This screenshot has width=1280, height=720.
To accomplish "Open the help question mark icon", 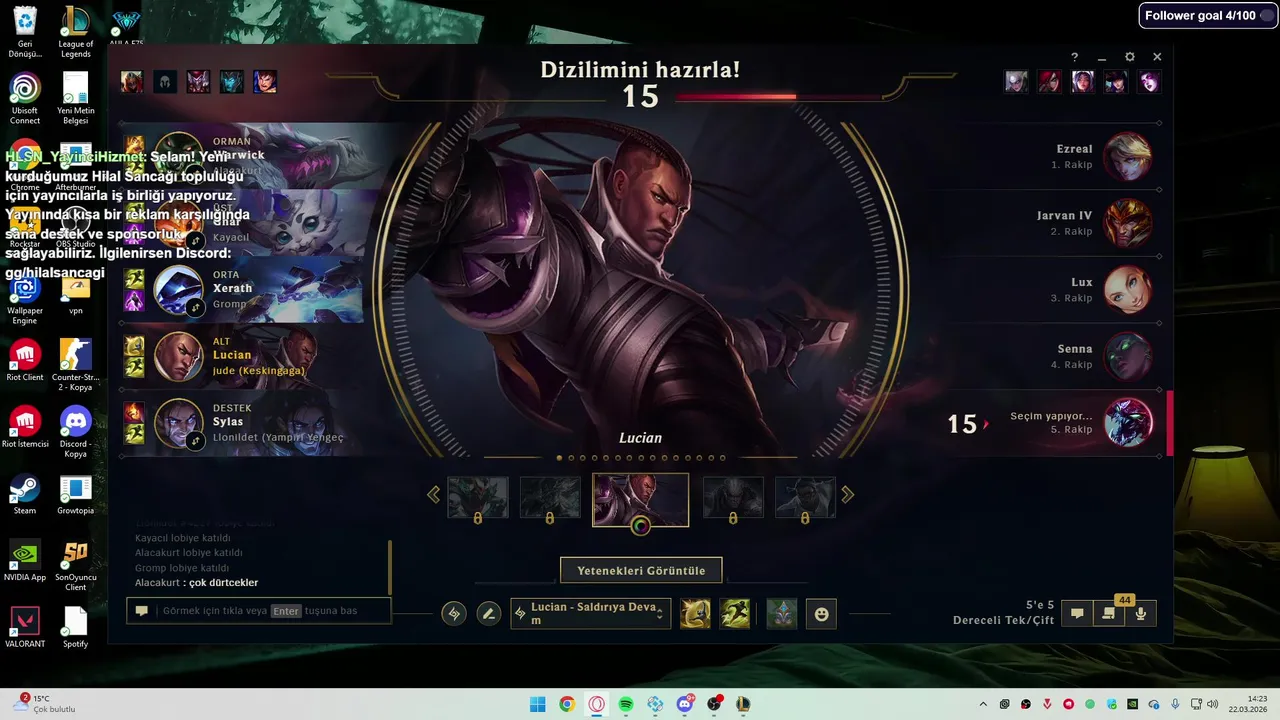I will 1075,57.
